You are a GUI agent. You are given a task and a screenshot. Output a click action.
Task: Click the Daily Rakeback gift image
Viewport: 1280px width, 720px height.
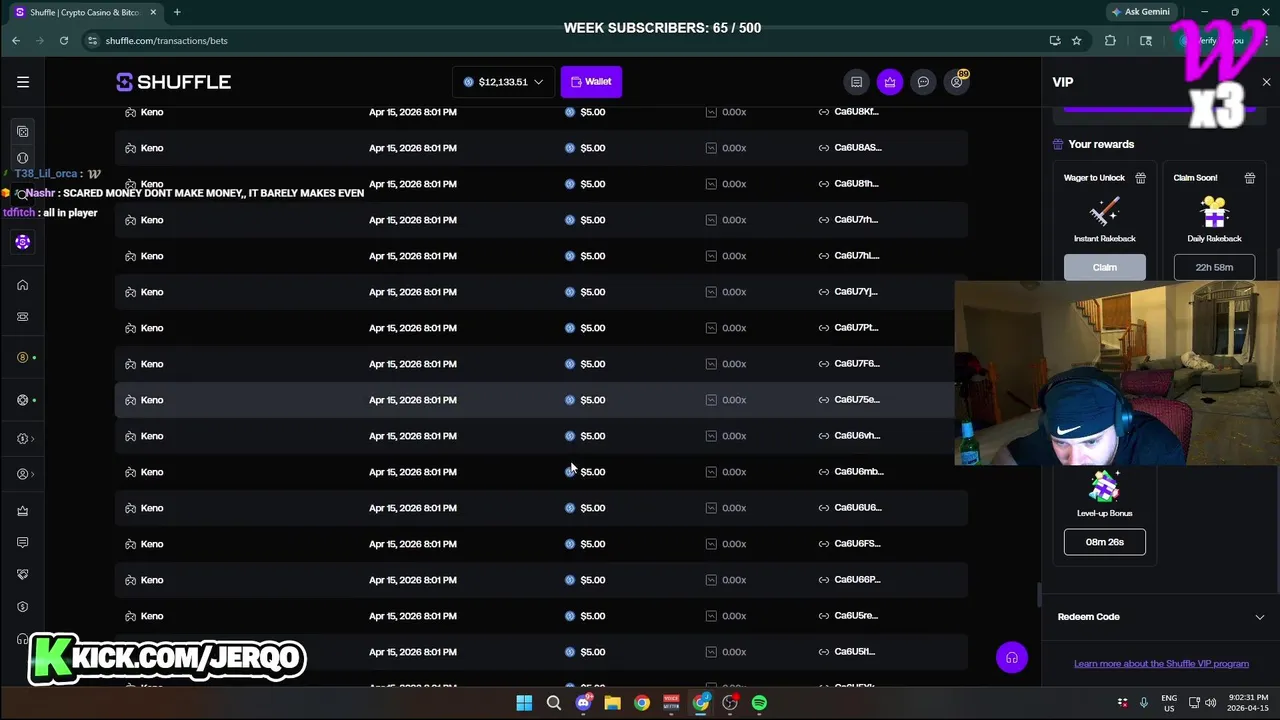[1214, 212]
